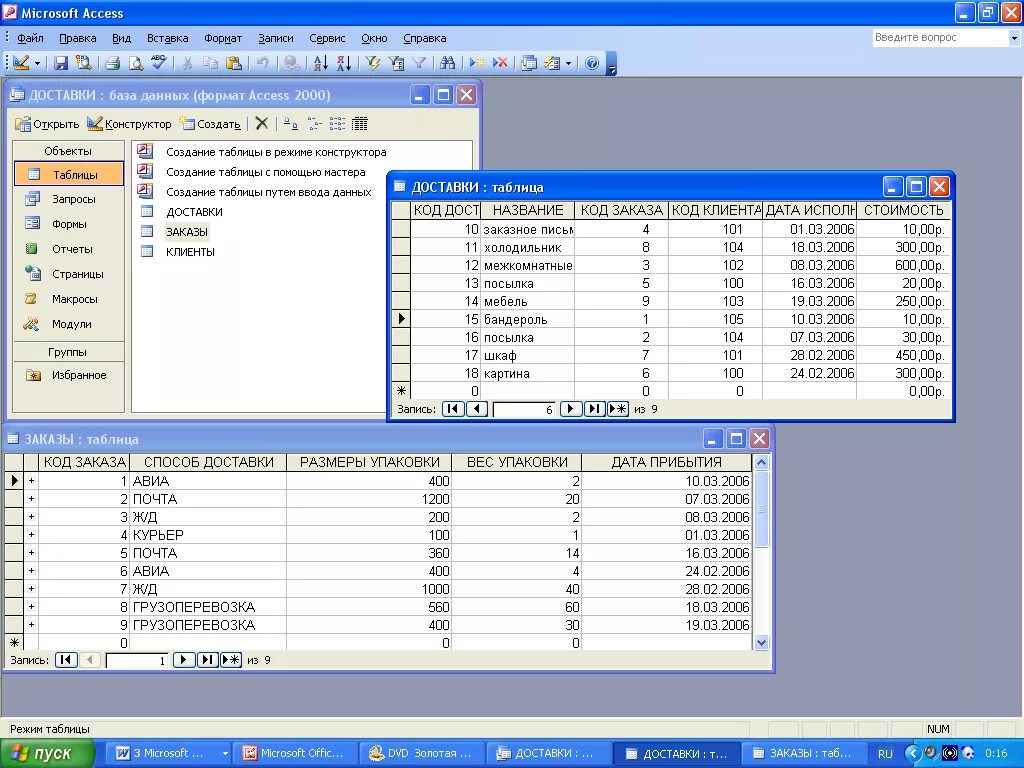The height and width of the screenshot is (768, 1024).
Task: Open the help question box dropdown arrow
Action: (x=1014, y=38)
